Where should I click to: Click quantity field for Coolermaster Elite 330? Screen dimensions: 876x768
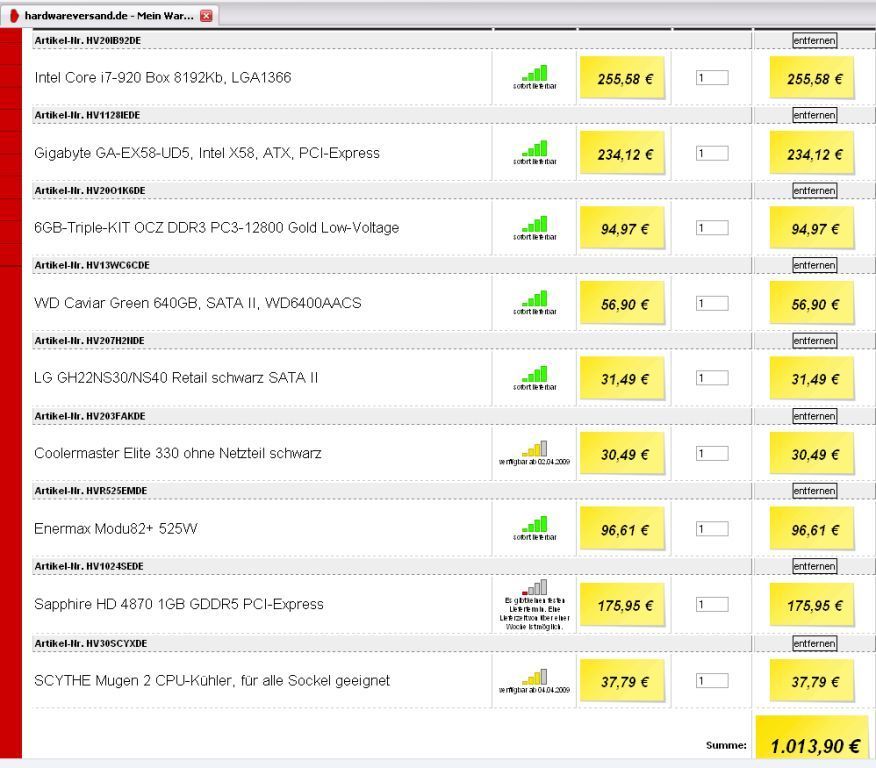point(712,454)
